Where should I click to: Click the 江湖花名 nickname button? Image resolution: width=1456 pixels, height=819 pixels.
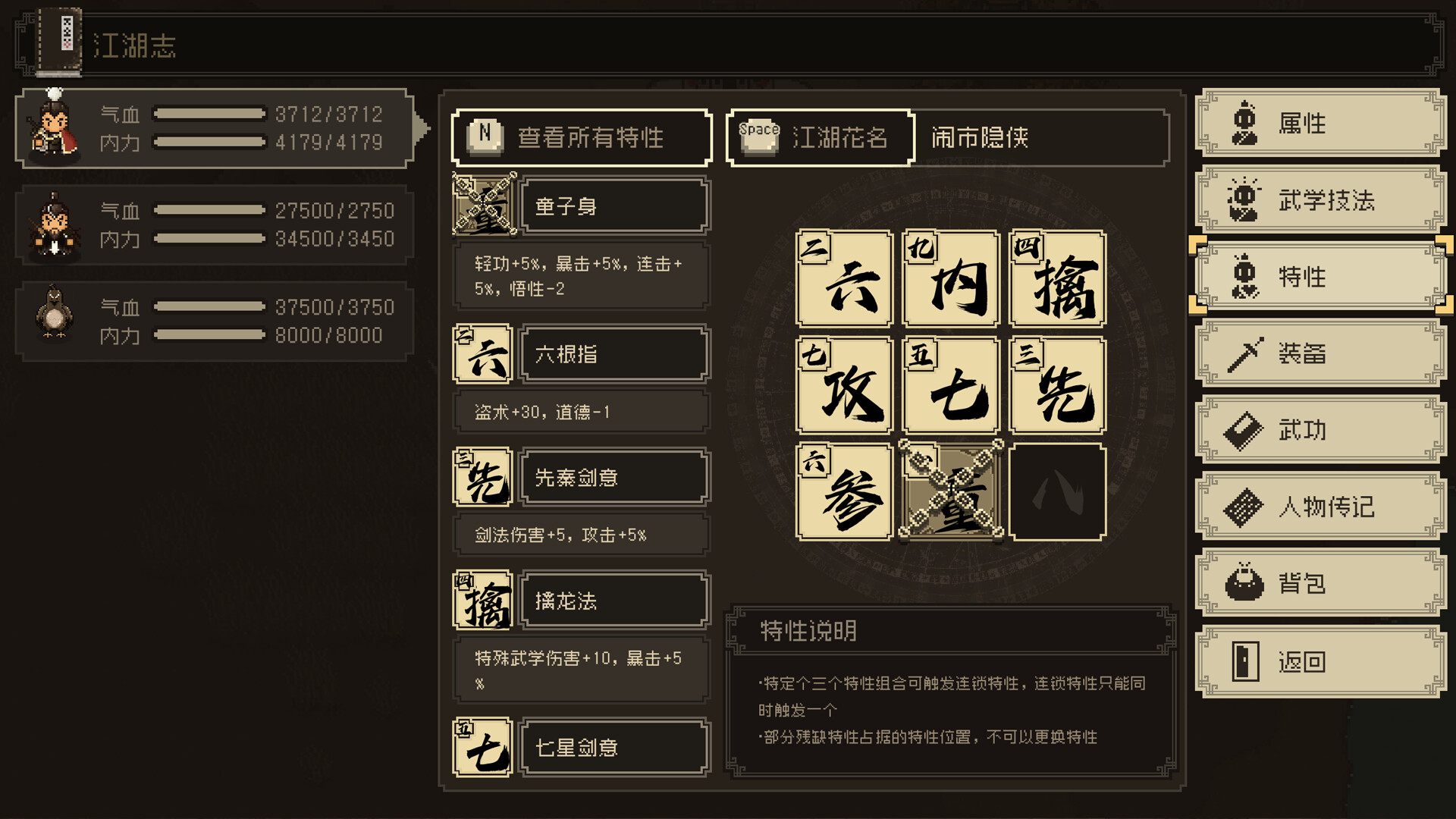click(820, 137)
